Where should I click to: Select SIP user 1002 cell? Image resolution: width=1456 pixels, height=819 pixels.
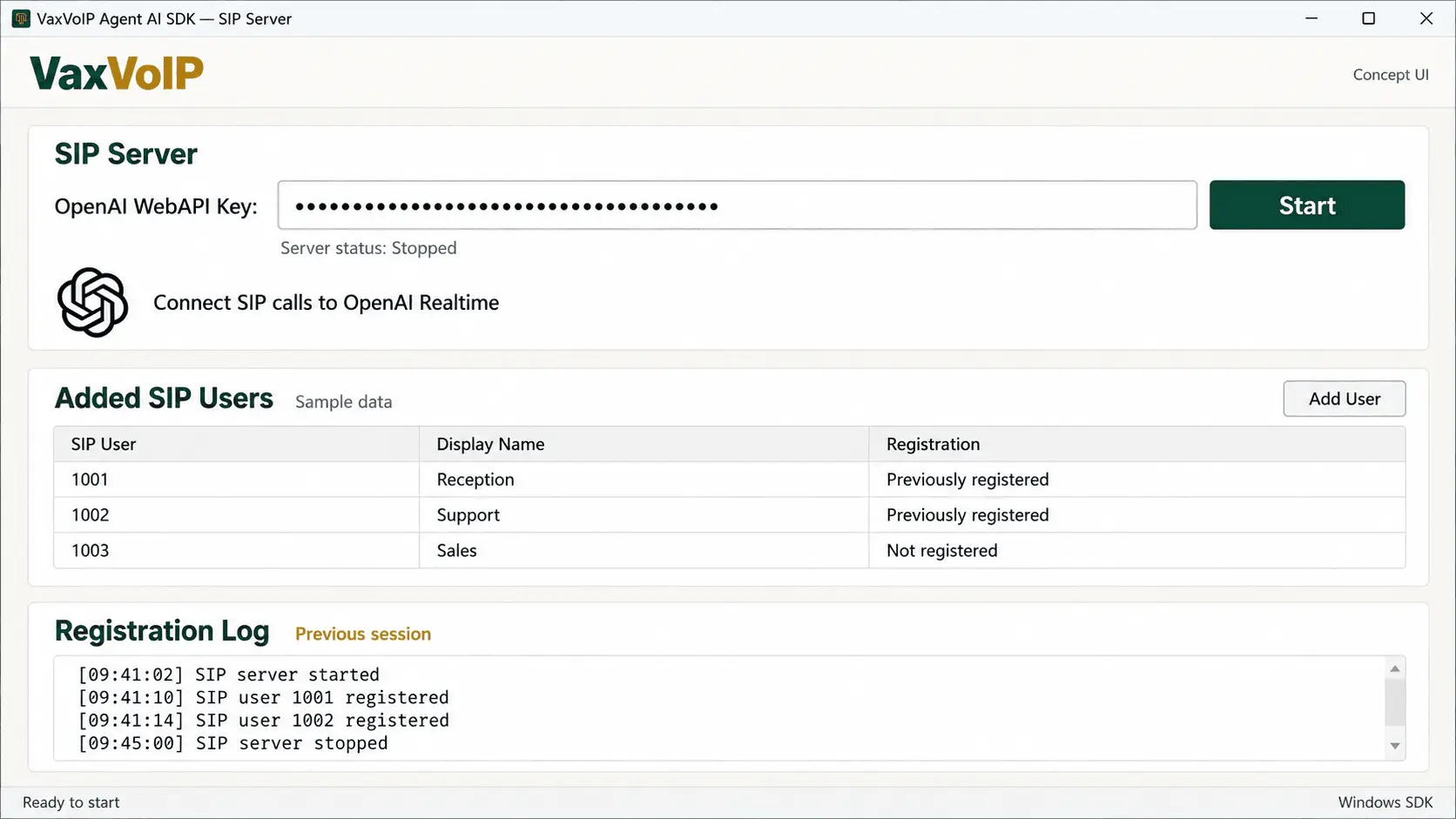[236, 515]
